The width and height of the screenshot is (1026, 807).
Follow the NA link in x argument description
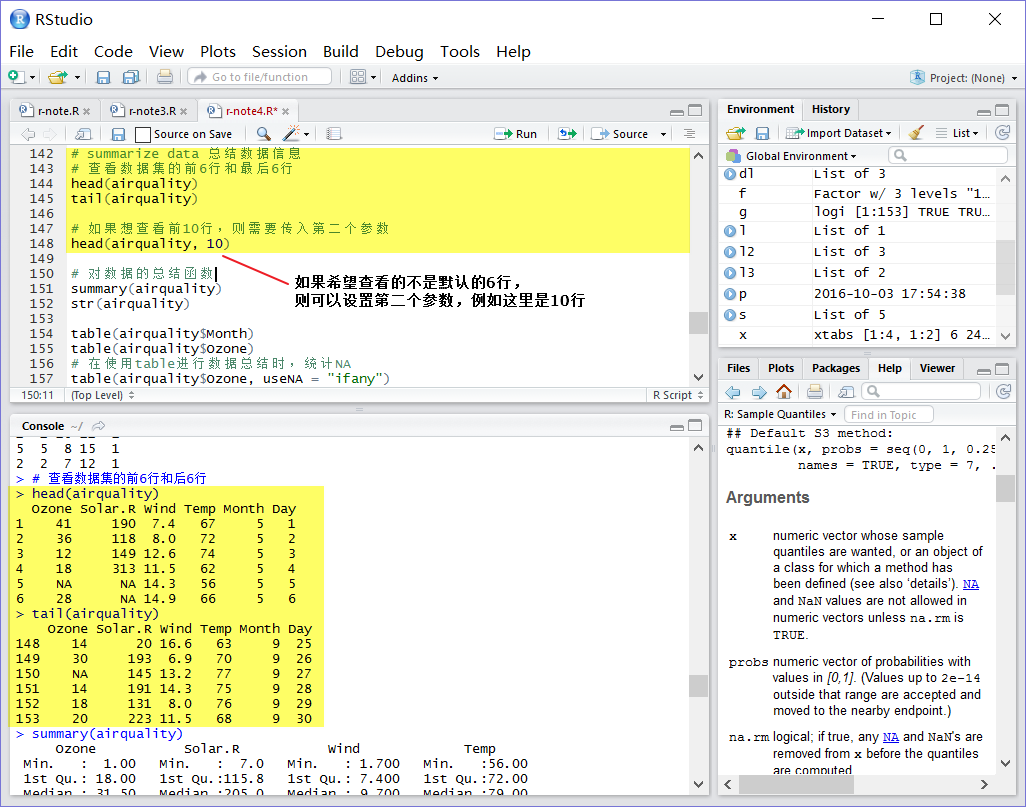coord(971,584)
